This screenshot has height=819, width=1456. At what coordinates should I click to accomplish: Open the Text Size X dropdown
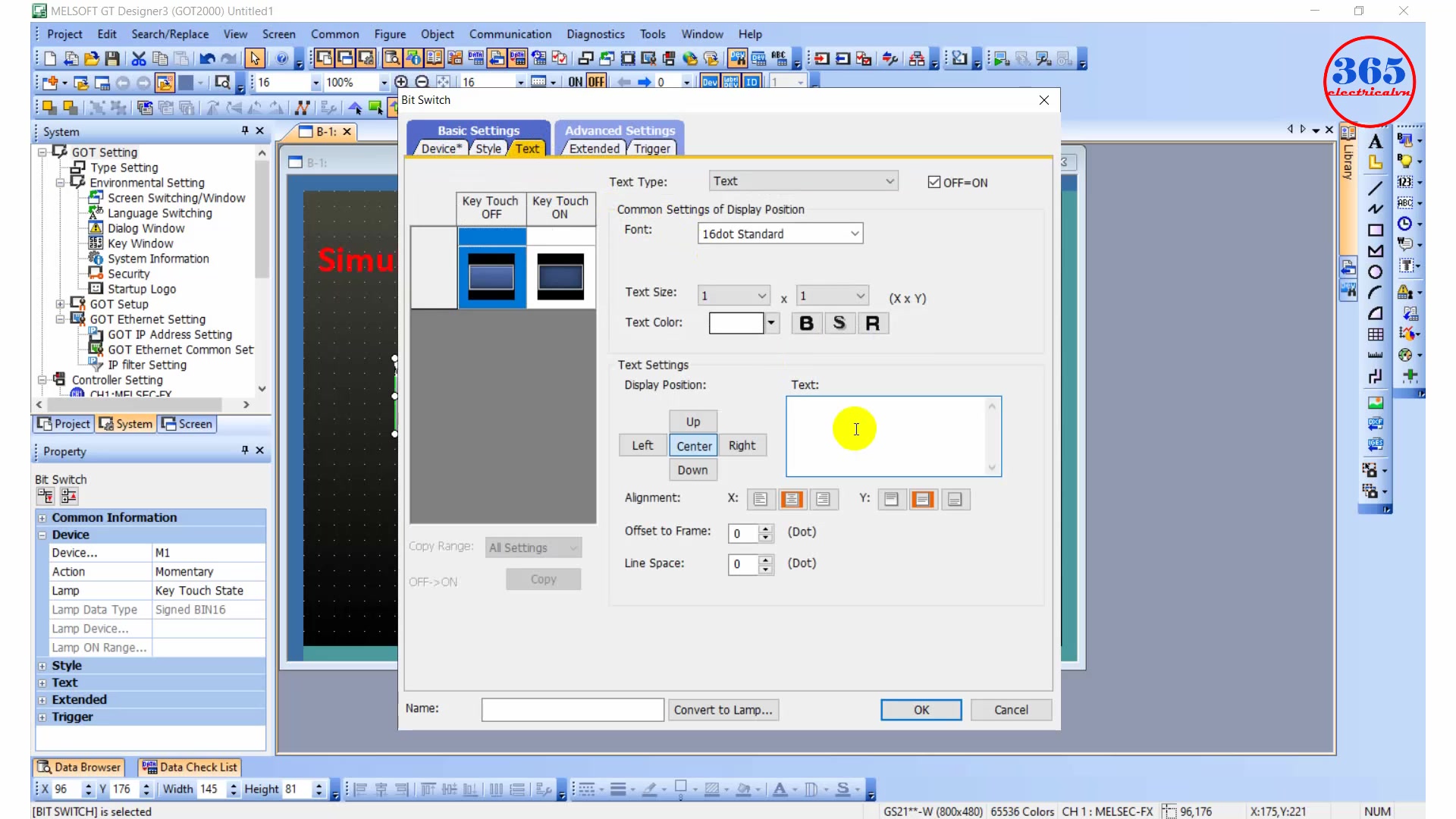coord(734,296)
